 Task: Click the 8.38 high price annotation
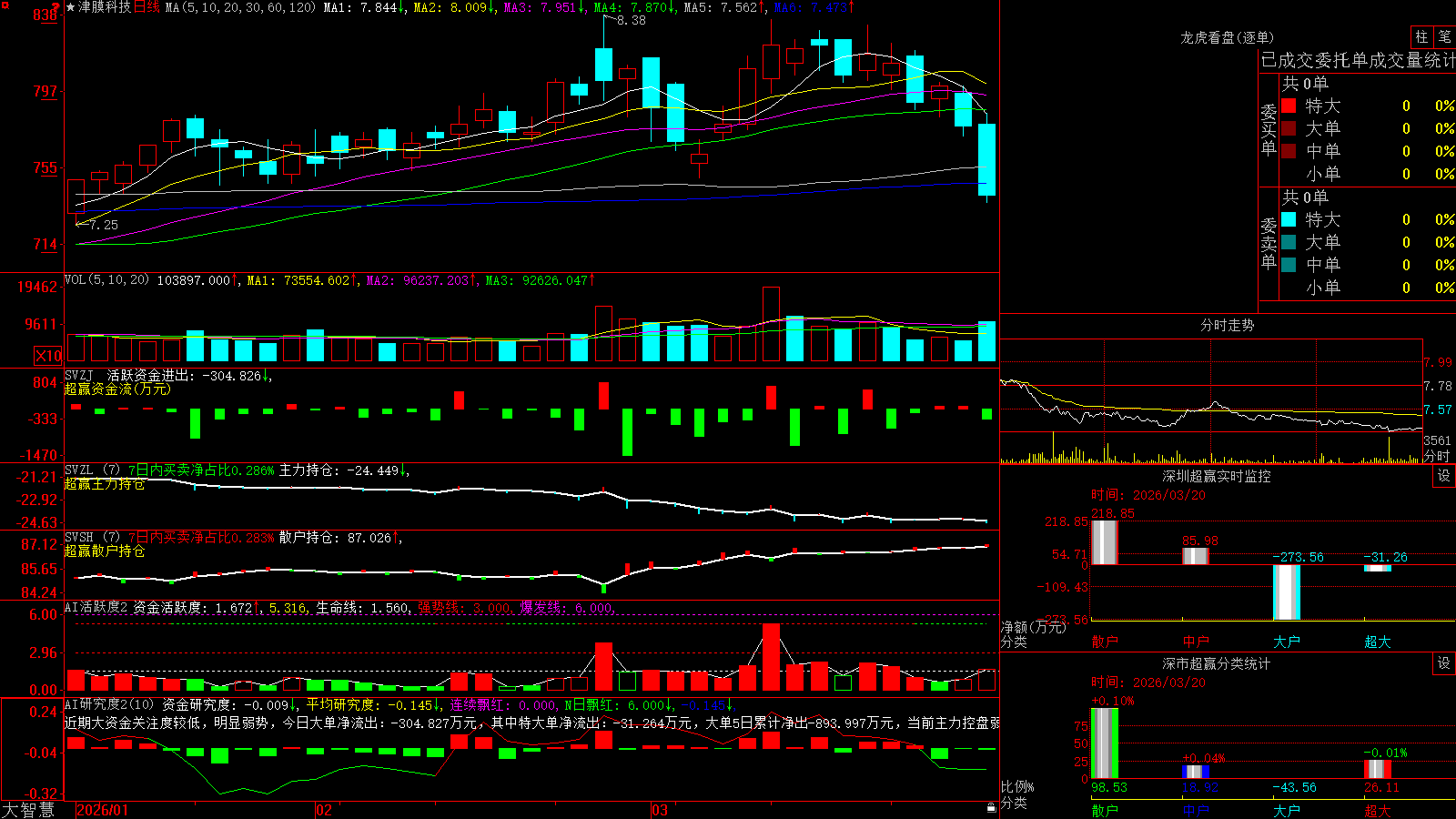click(631, 20)
